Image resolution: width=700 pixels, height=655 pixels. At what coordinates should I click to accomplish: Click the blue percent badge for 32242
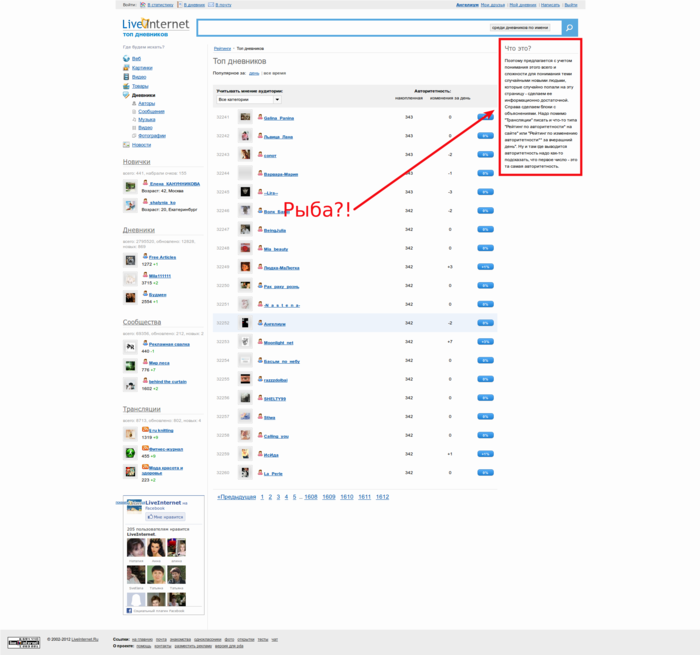(x=485, y=136)
